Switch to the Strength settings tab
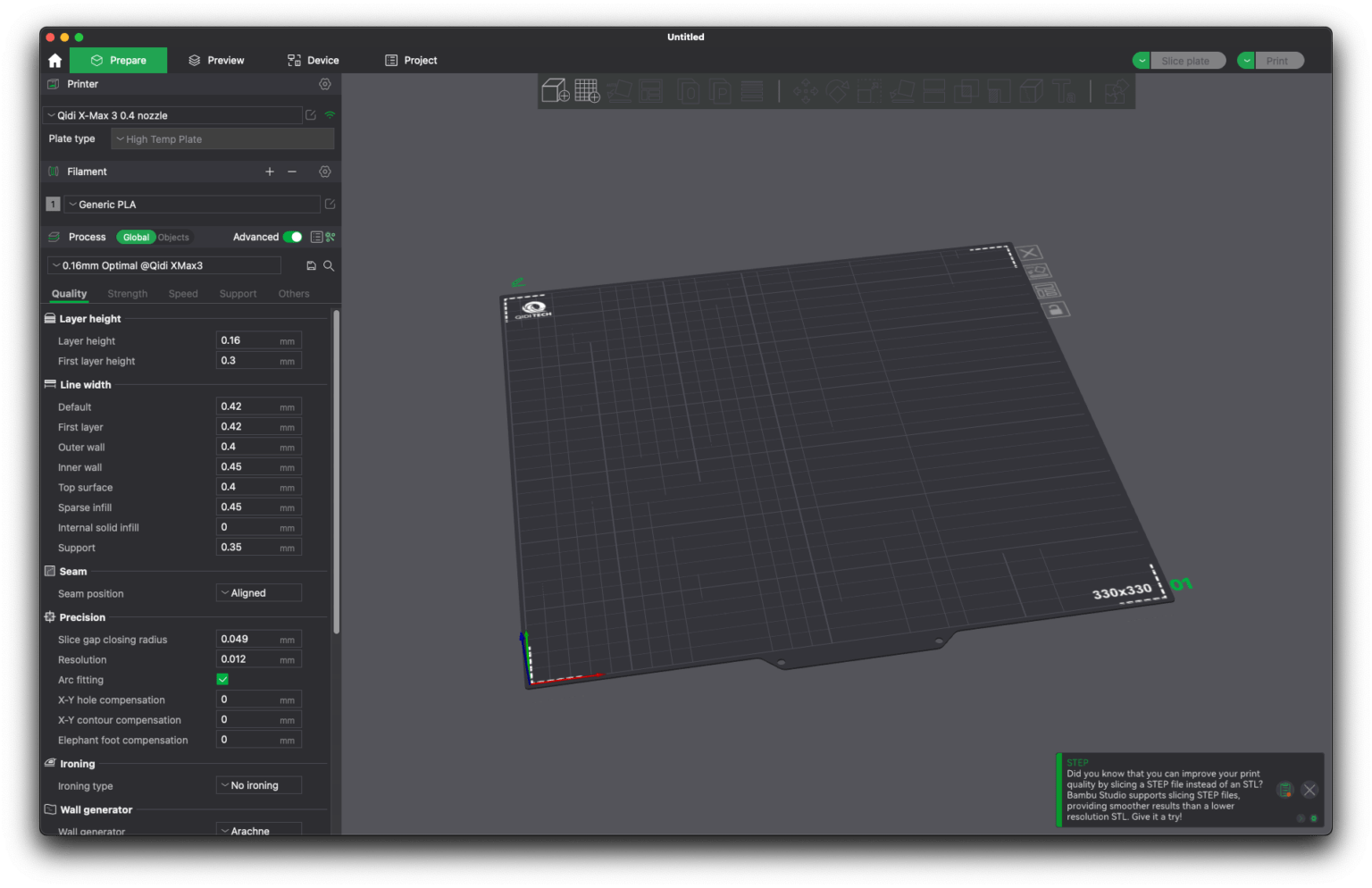The width and height of the screenshot is (1372, 888). coord(128,294)
